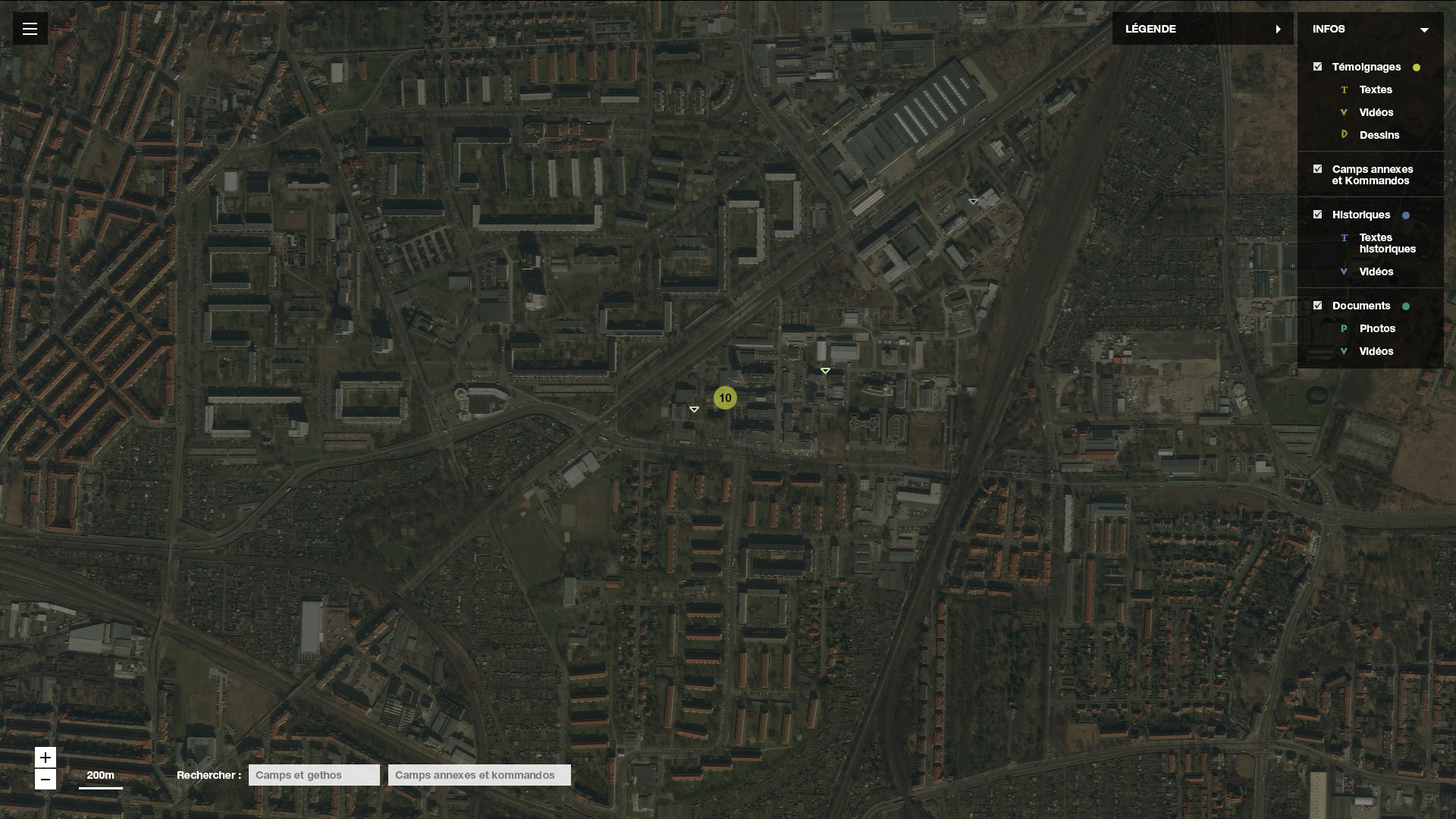Select Photos under Documents
This screenshot has width=1456, height=819.
pyautogui.click(x=1377, y=328)
